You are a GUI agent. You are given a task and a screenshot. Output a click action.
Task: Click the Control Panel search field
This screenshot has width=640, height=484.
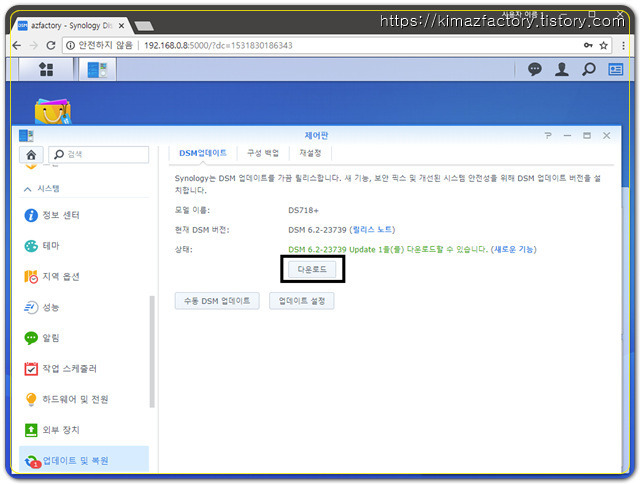pos(98,155)
